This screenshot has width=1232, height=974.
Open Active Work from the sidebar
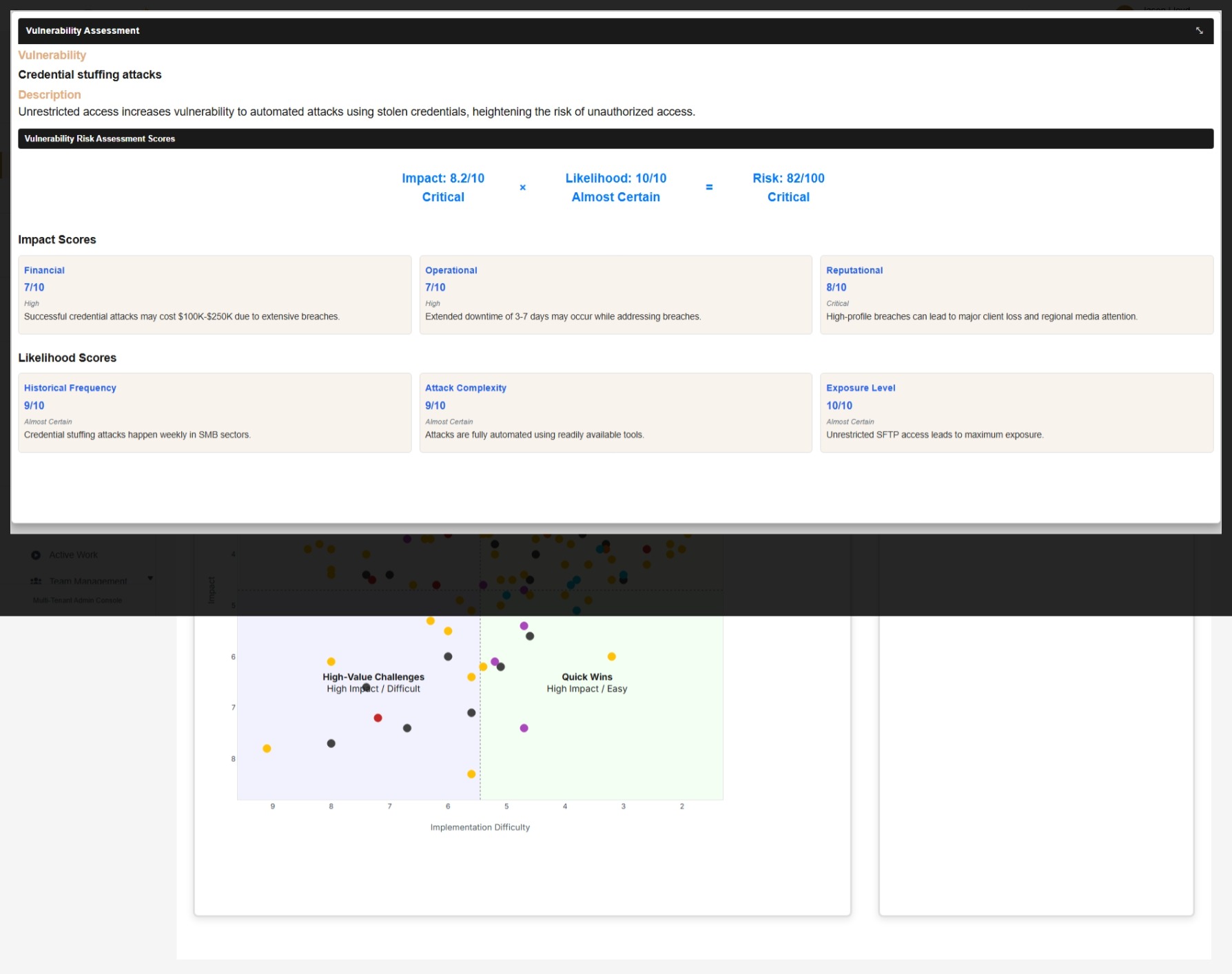[72, 555]
